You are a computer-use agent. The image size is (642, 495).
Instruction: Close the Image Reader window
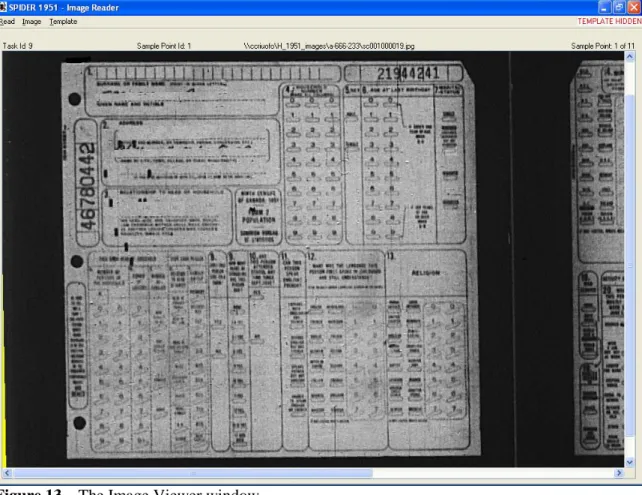[x=633, y=7]
